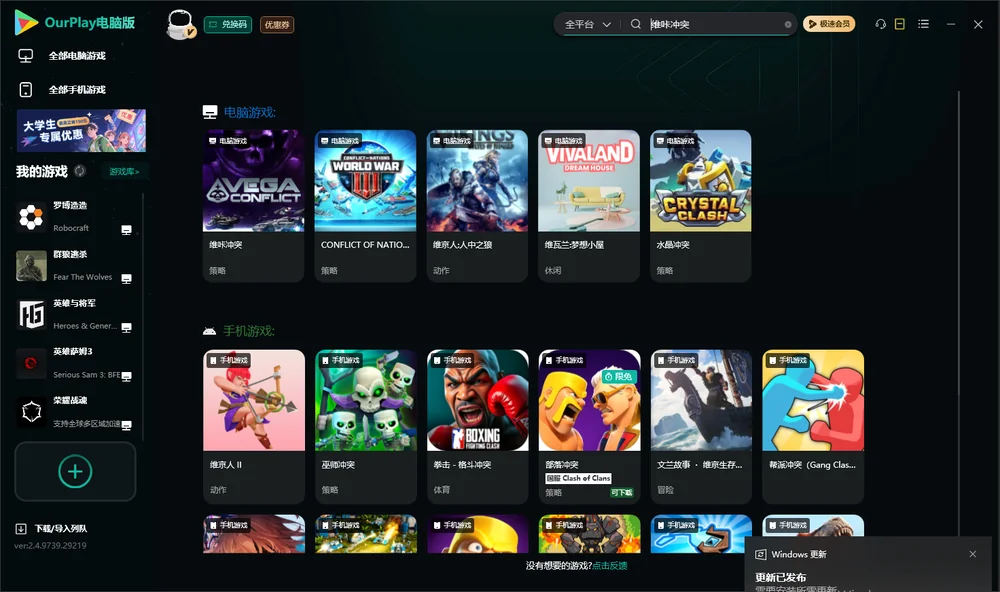Open Serious Sam 3: BFE entry
This screenshot has width=1000, height=592.
(x=75, y=363)
